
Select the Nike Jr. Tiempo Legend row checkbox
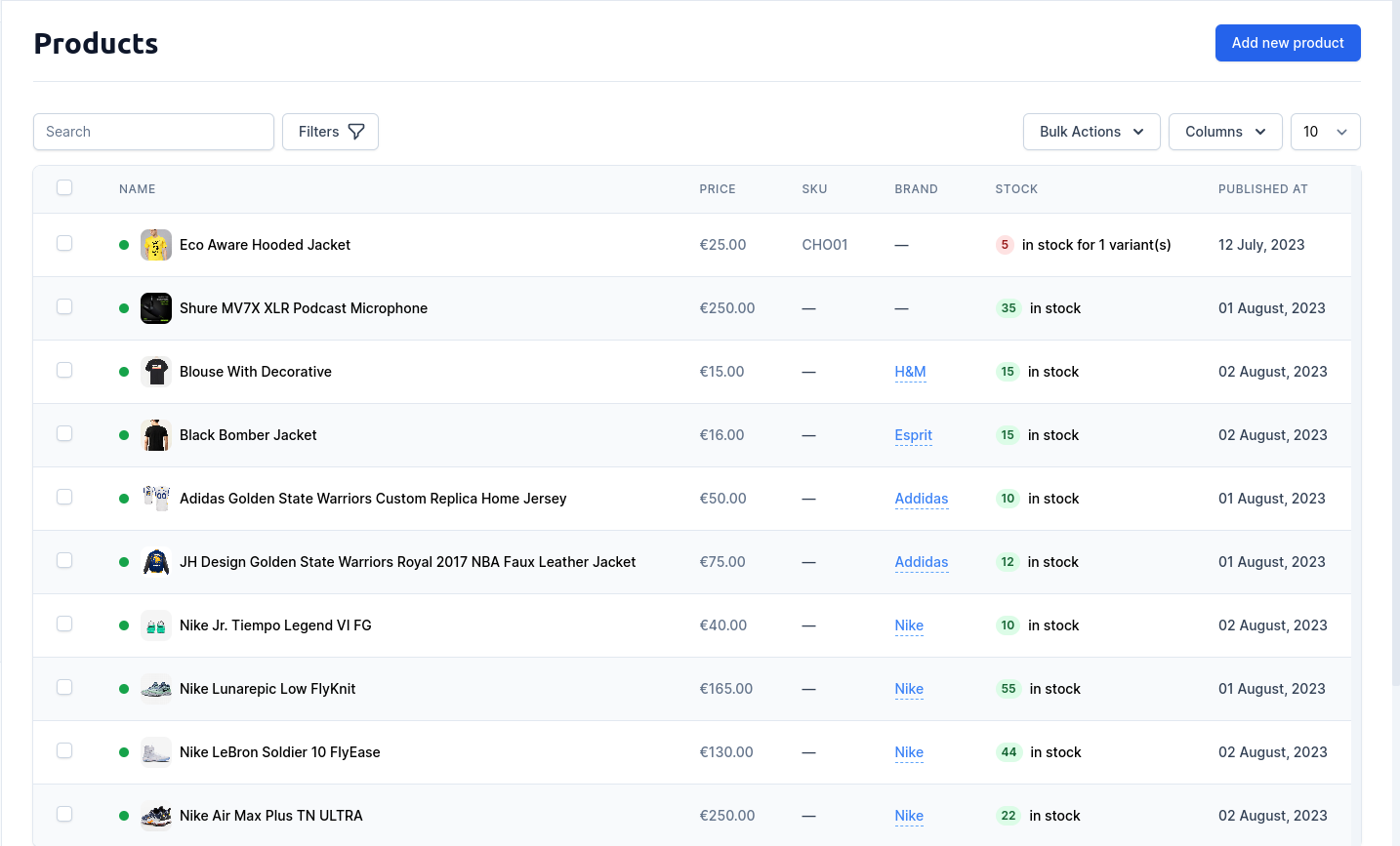coord(64,624)
